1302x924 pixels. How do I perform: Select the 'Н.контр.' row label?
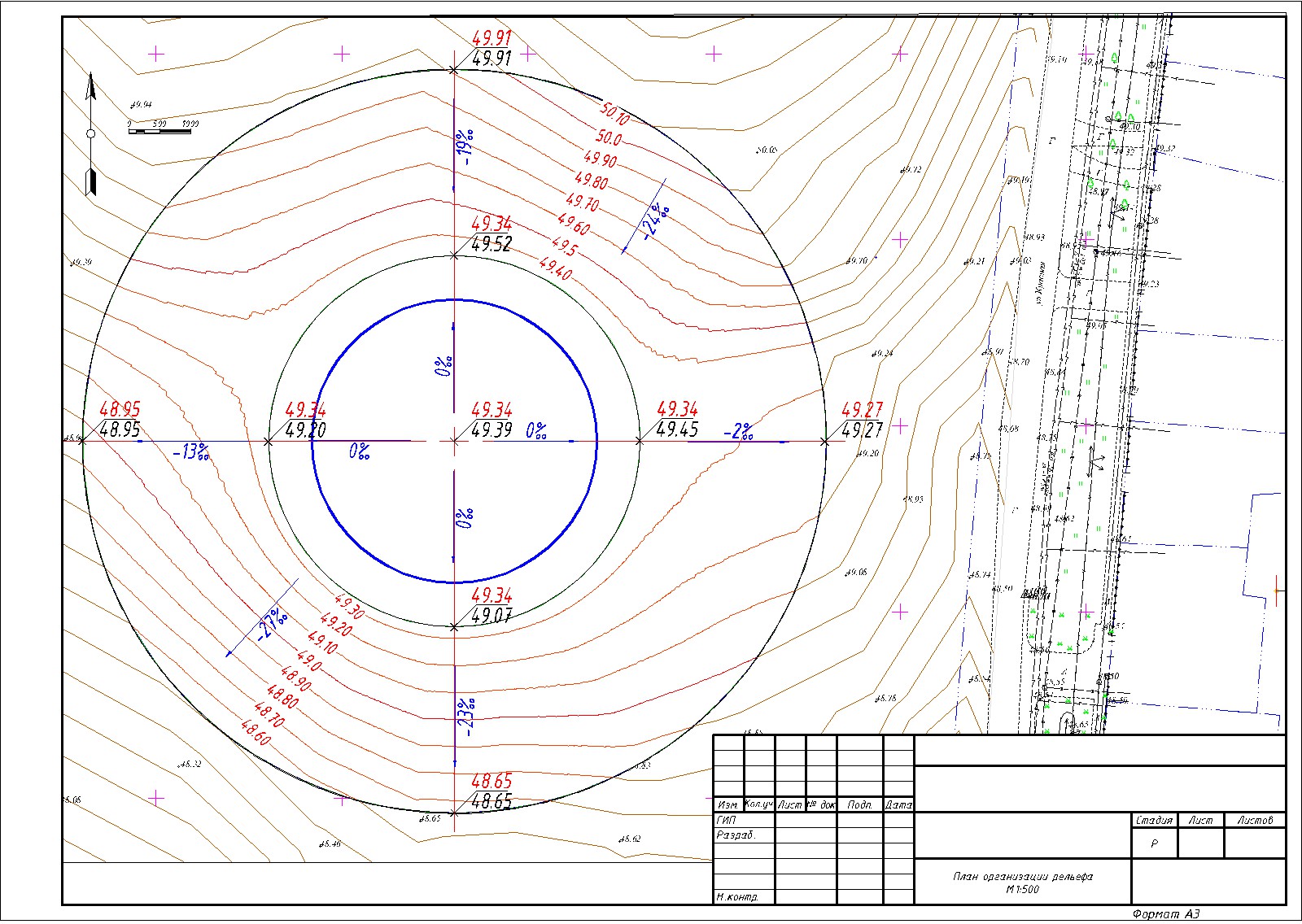tap(738, 897)
